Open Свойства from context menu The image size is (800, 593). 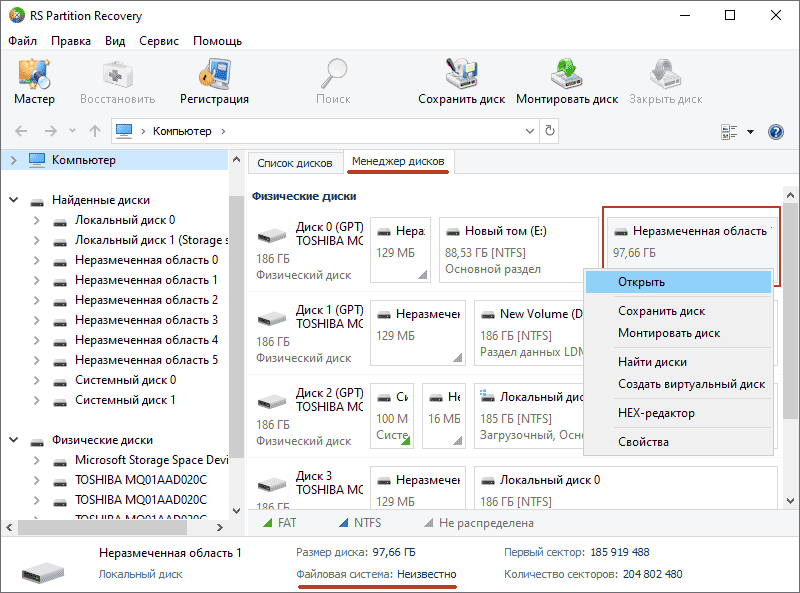[678, 442]
